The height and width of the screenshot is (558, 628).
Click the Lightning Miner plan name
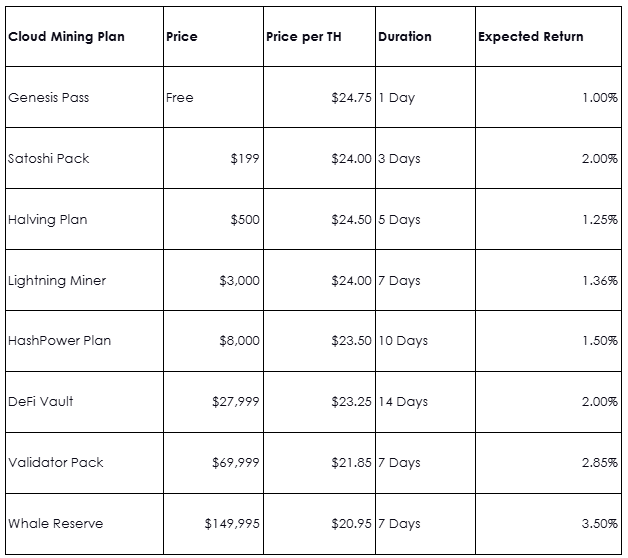click(x=57, y=281)
